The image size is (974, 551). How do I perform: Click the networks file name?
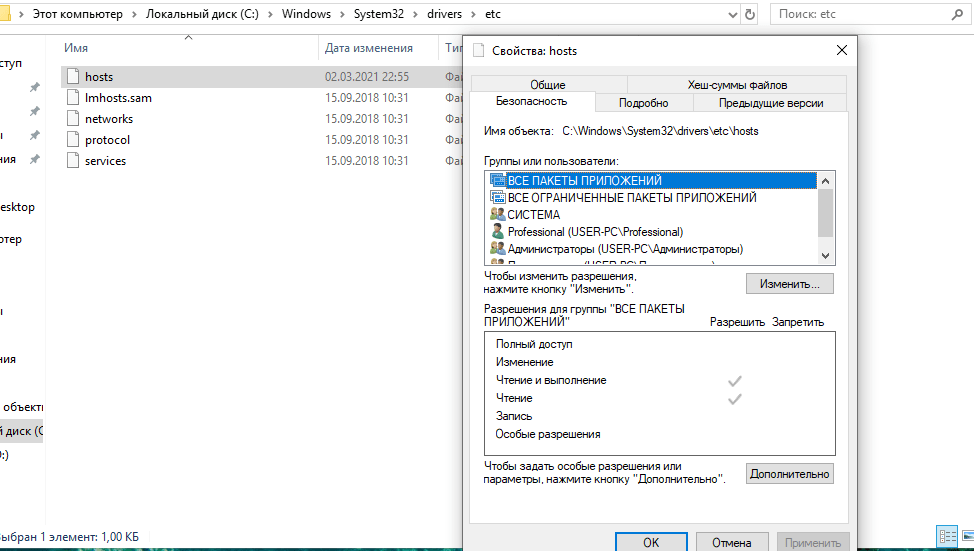(x=109, y=119)
